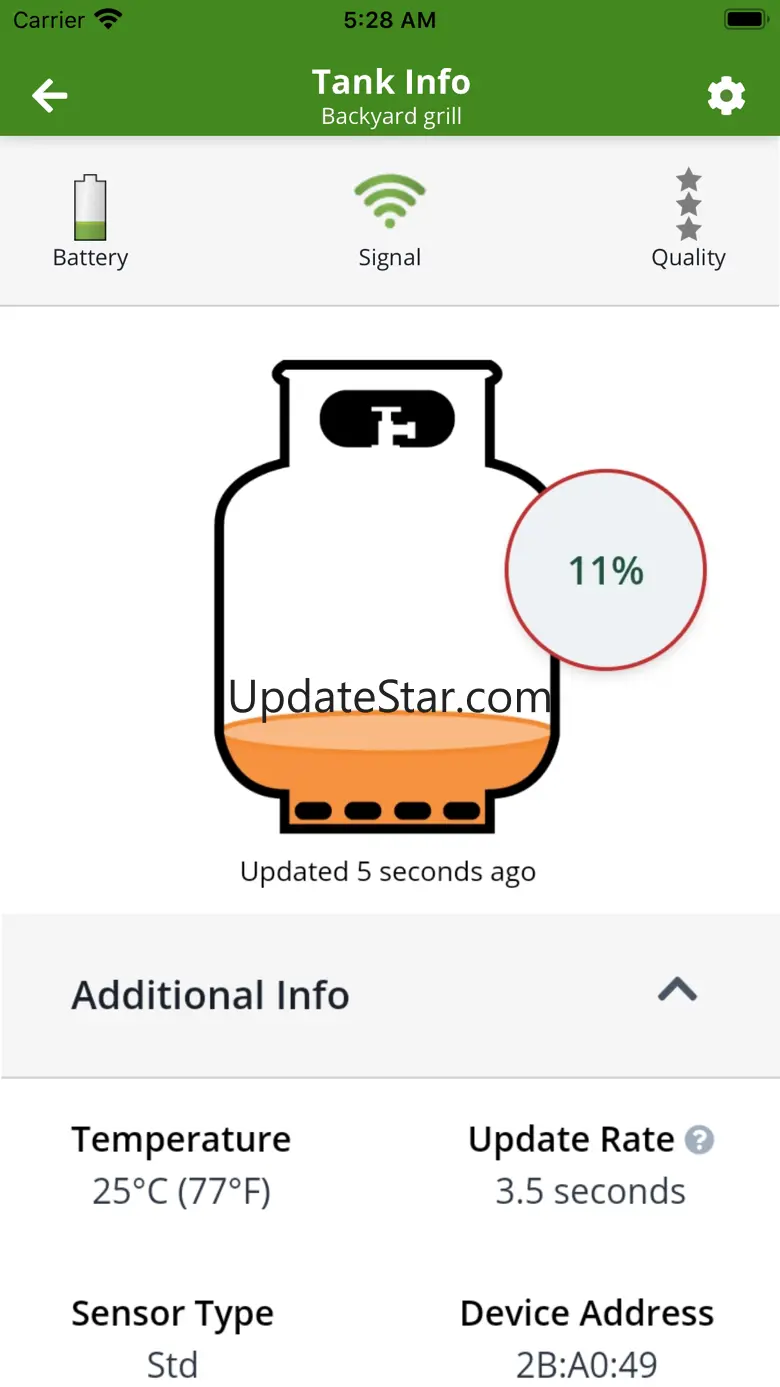Select the Temperature reading 25°C (77°F)

pos(181,1191)
